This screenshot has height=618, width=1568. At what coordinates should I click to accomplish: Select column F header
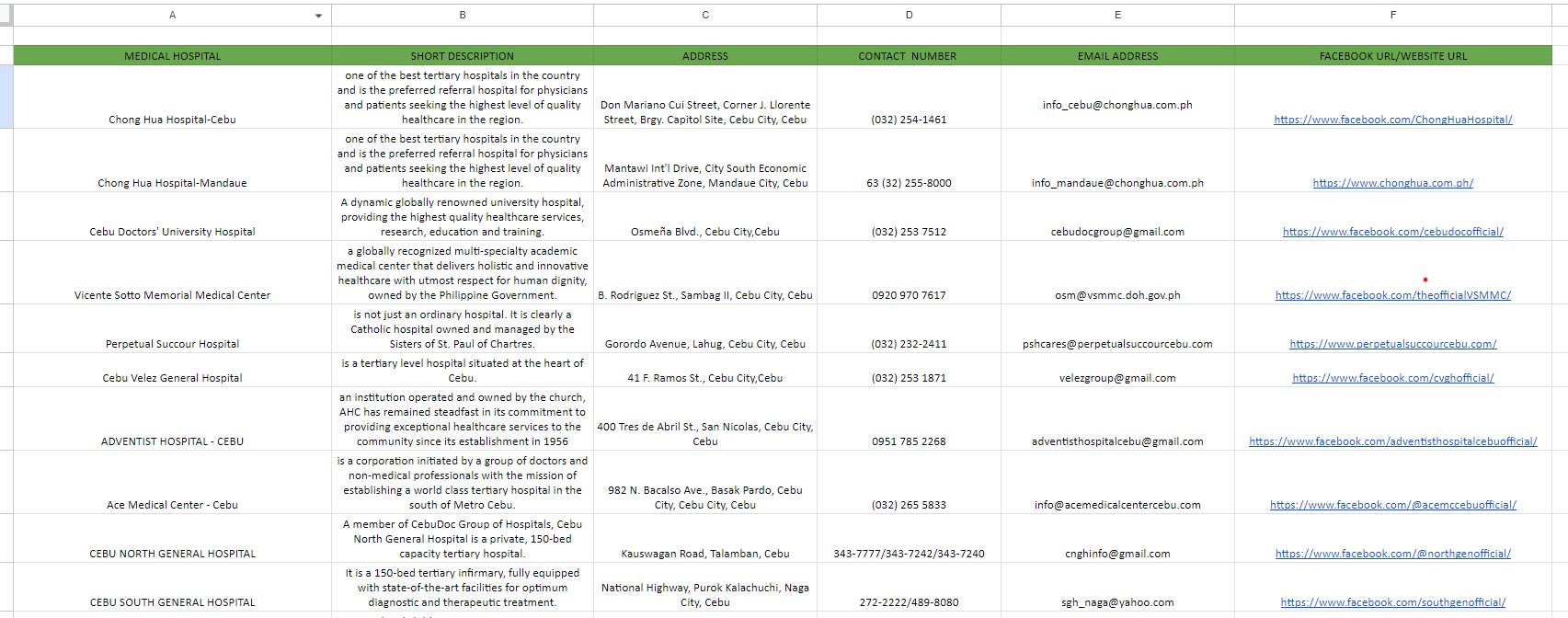coord(1393,15)
